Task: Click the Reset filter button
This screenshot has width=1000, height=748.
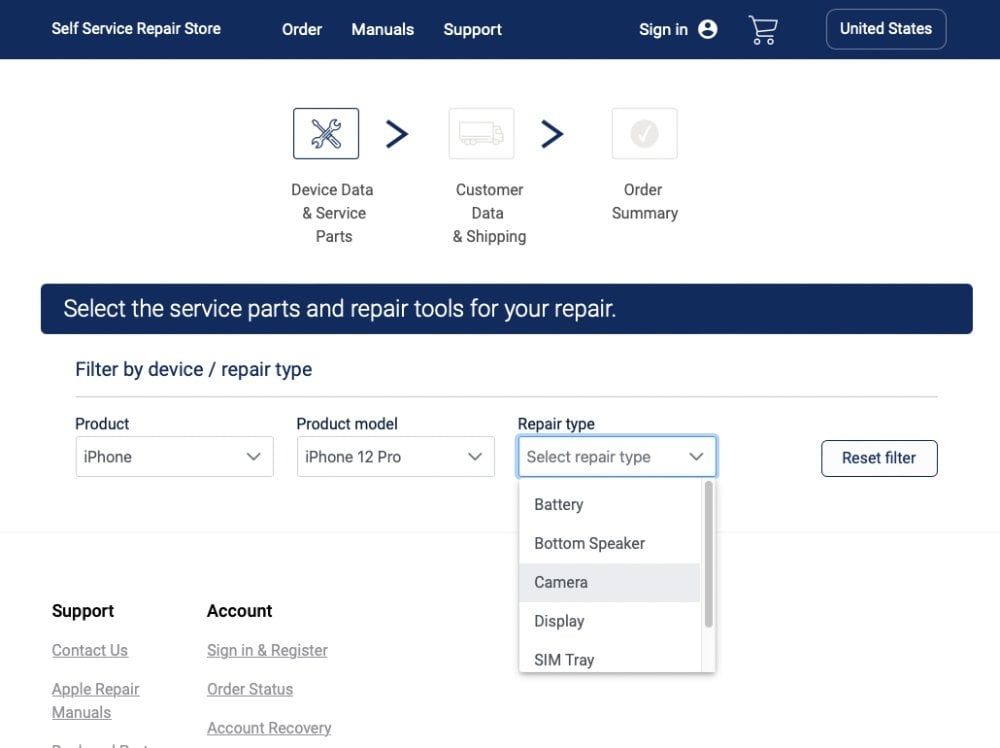Action: [x=879, y=458]
